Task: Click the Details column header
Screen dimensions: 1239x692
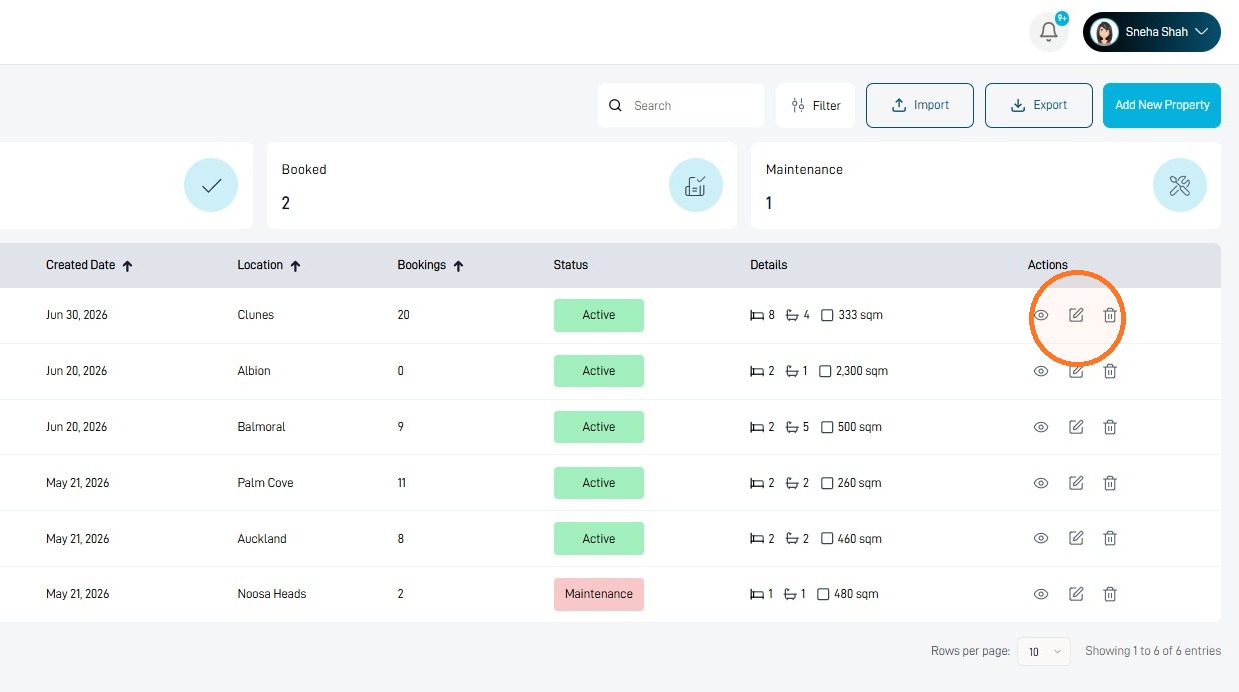Action: [769, 265]
